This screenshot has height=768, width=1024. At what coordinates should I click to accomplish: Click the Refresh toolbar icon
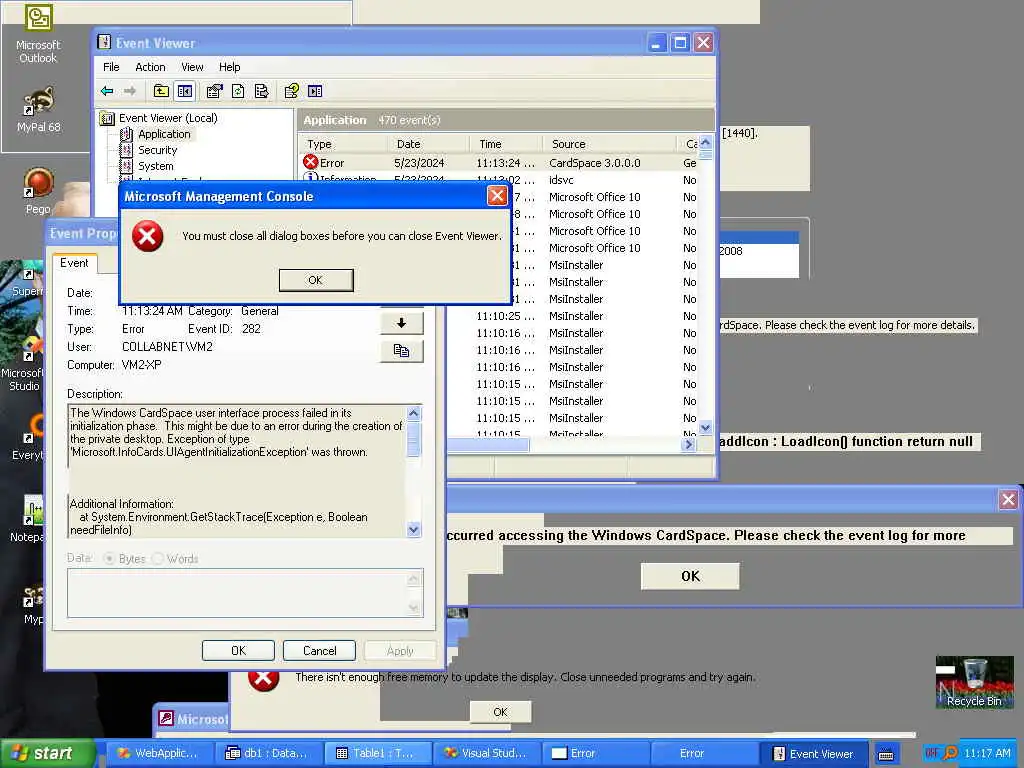click(x=238, y=91)
